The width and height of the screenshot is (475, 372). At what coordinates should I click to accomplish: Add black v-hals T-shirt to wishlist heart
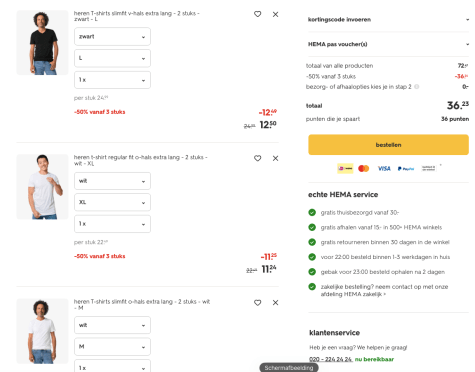[257, 14]
